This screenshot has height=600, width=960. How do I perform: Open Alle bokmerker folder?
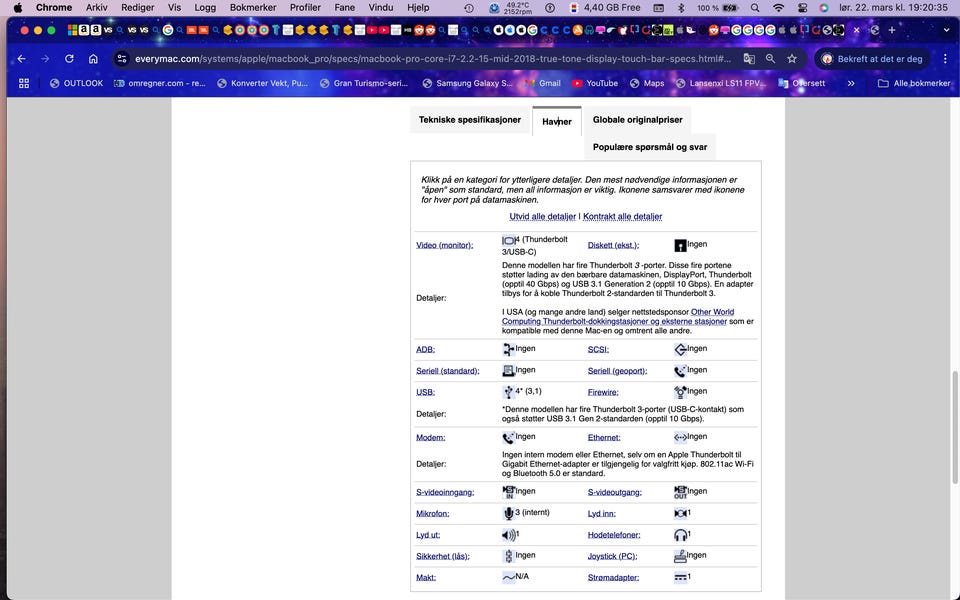pos(914,83)
